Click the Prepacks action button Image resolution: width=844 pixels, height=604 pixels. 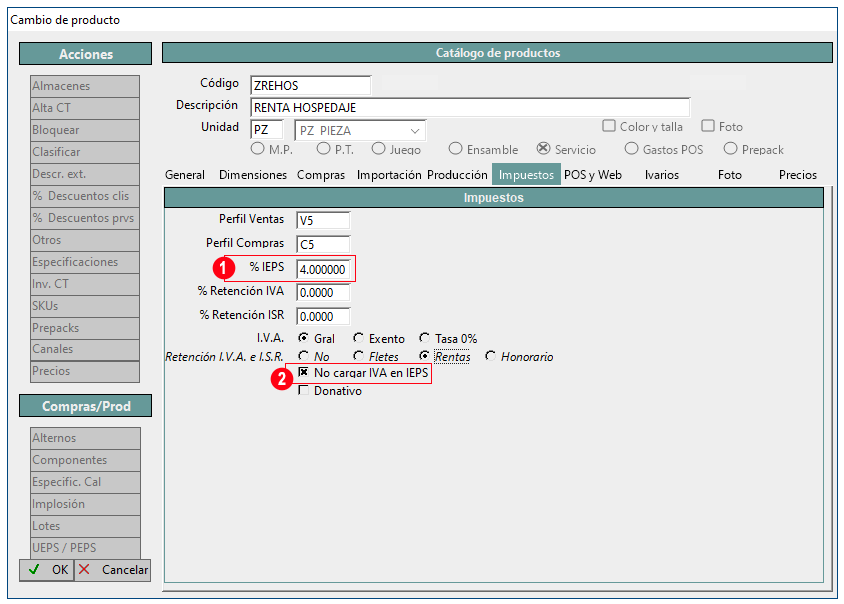(85, 328)
